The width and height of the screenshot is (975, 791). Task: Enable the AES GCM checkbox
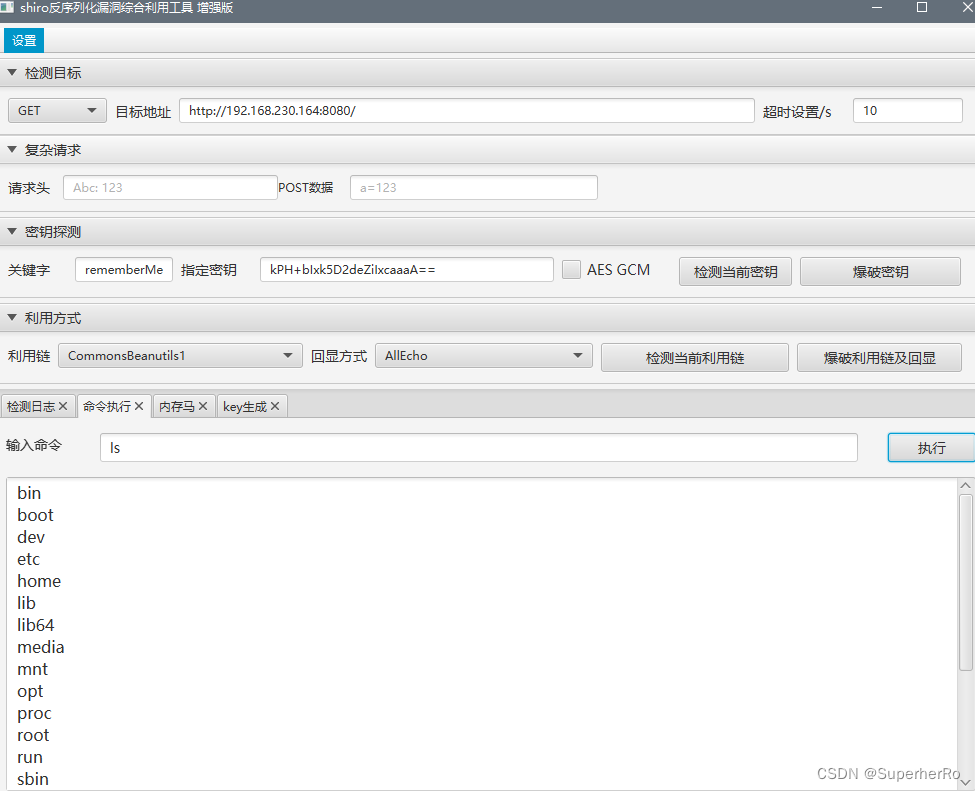click(571, 269)
